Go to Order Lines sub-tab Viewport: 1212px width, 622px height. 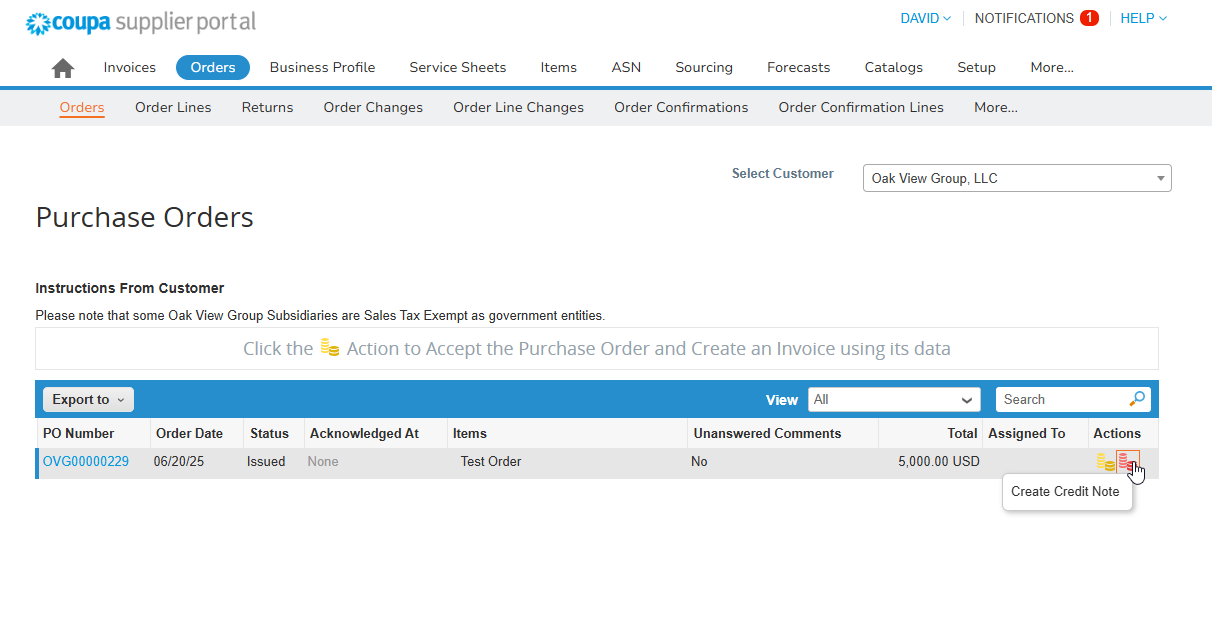[x=173, y=107]
